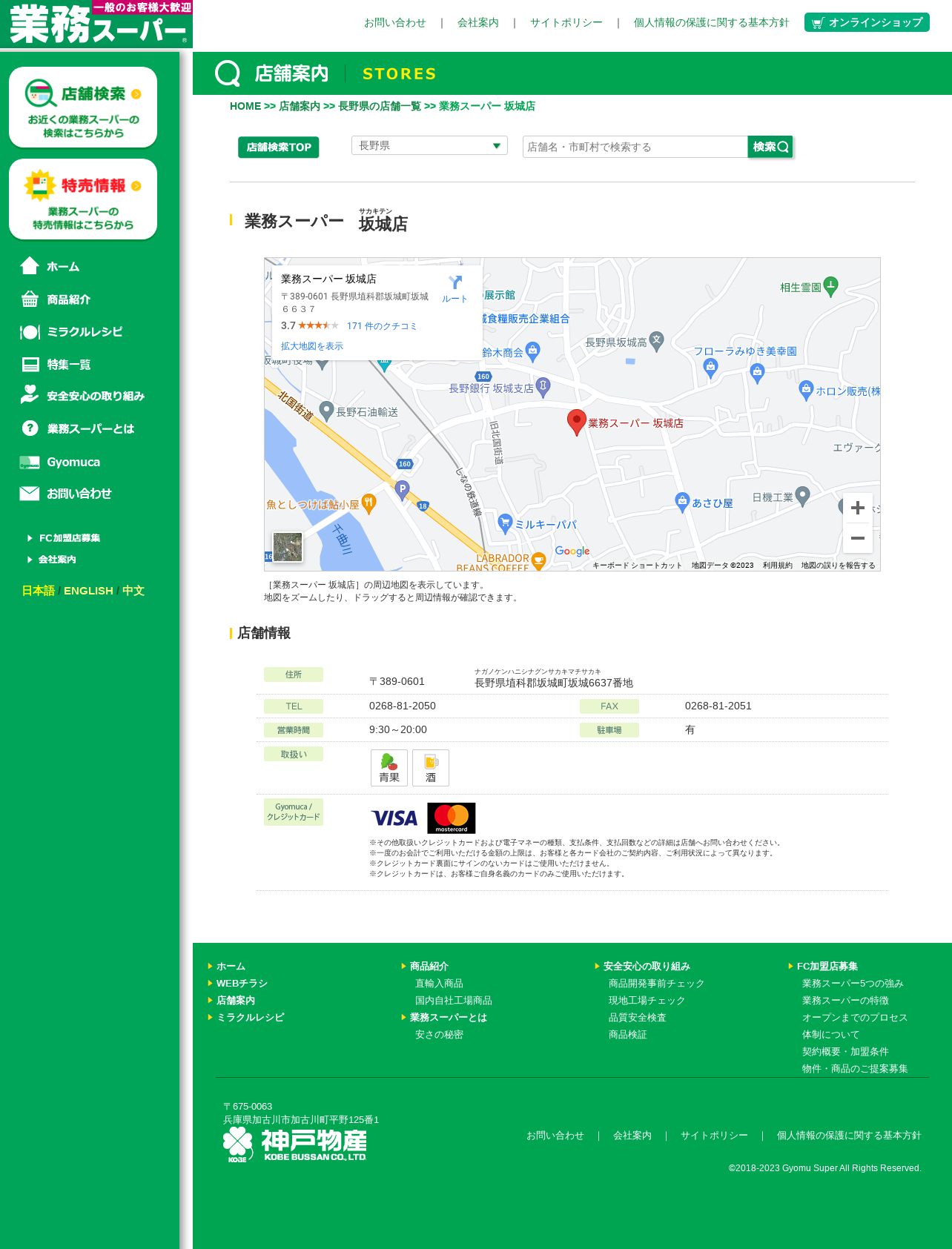Open サイトポリシー in the footer bar
The width and height of the screenshot is (952, 1249).
[714, 1136]
